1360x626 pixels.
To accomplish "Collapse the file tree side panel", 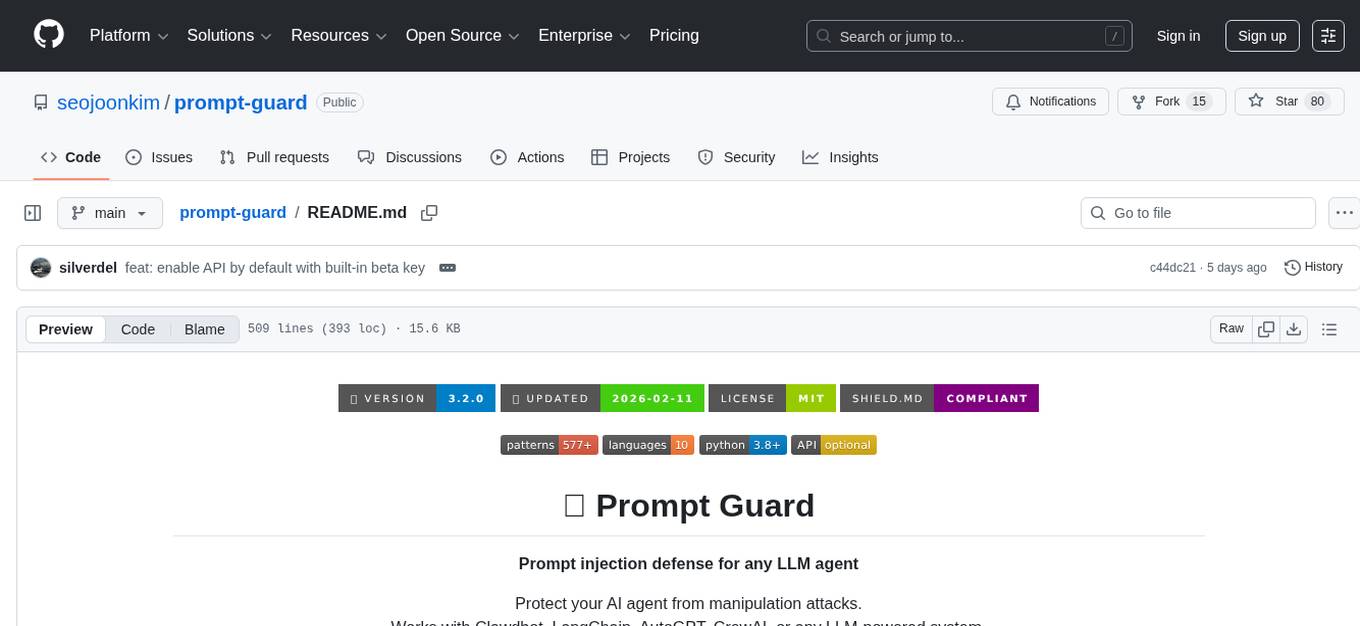I will click(33, 212).
